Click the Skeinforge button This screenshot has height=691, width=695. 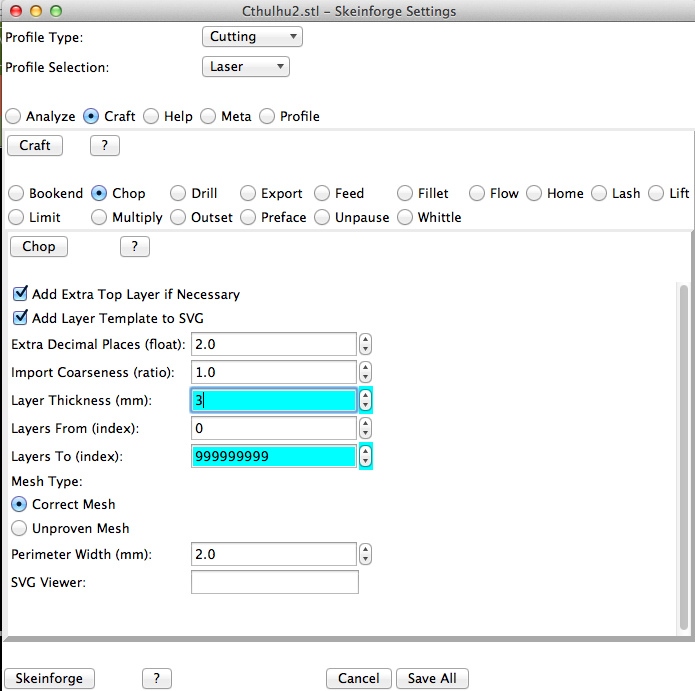[x=49, y=679]
